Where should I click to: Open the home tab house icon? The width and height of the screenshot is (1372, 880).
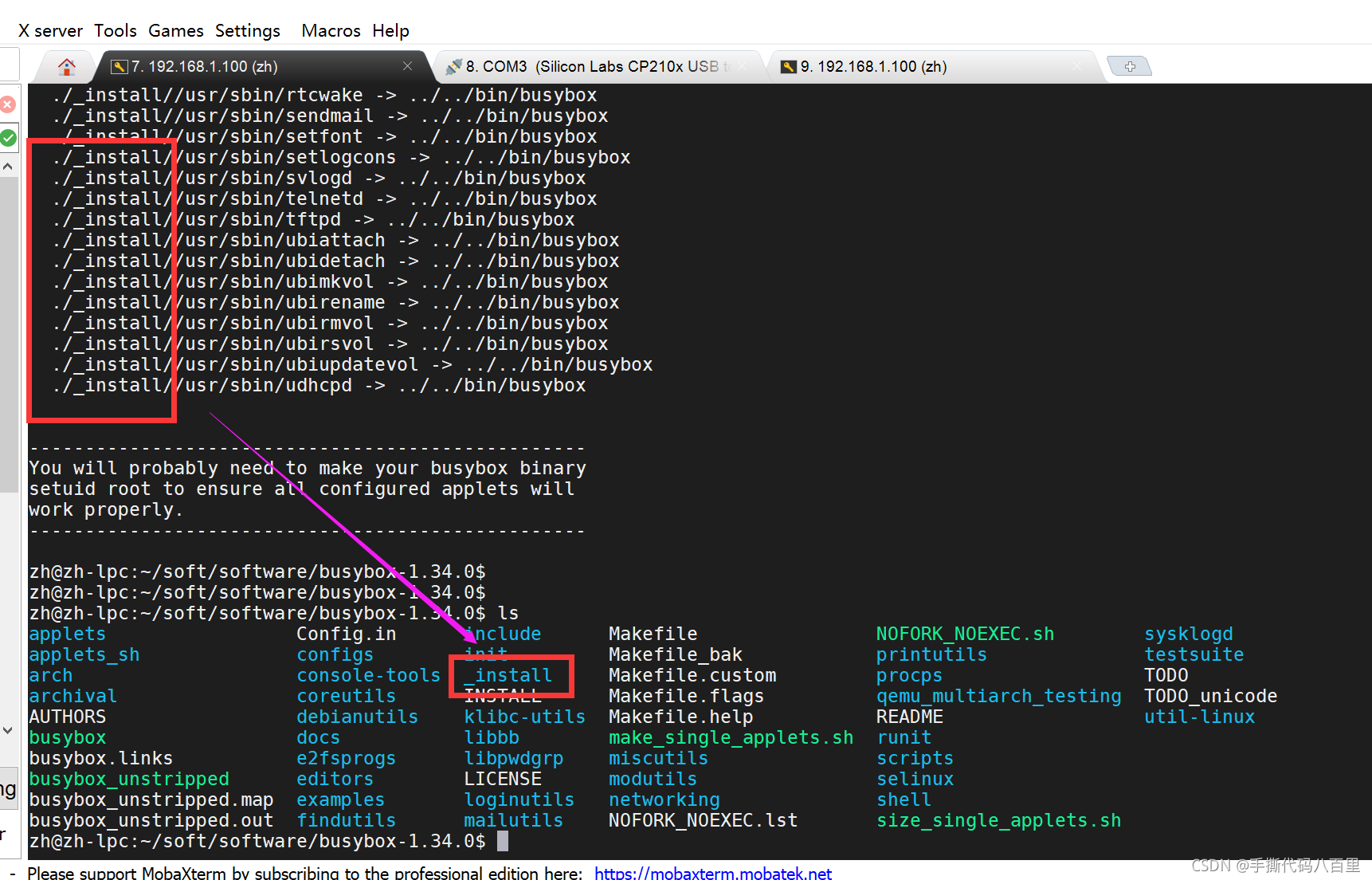(x=67, y=66)
